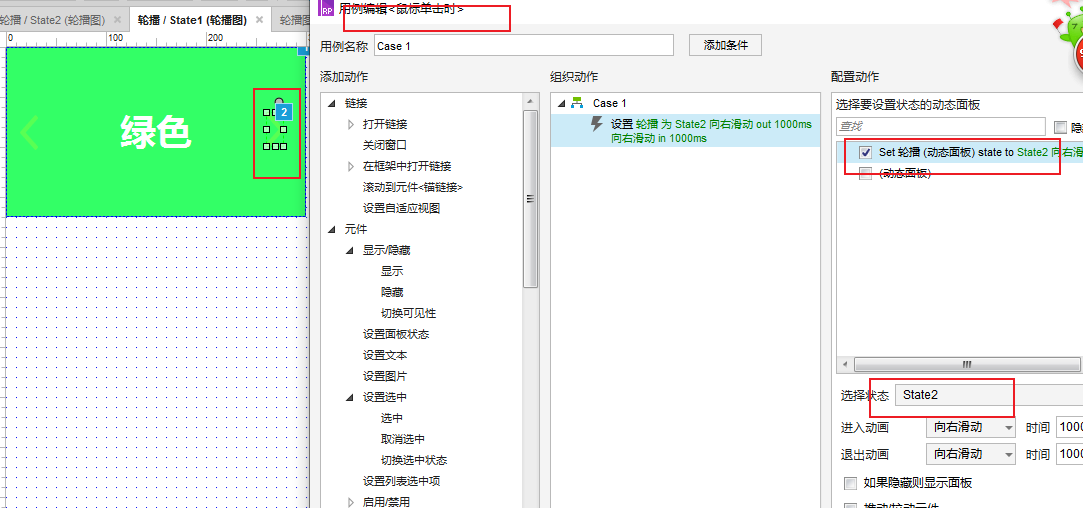Collapse the 链接 action group
The image size is (1083, 508).
point(333,103)
